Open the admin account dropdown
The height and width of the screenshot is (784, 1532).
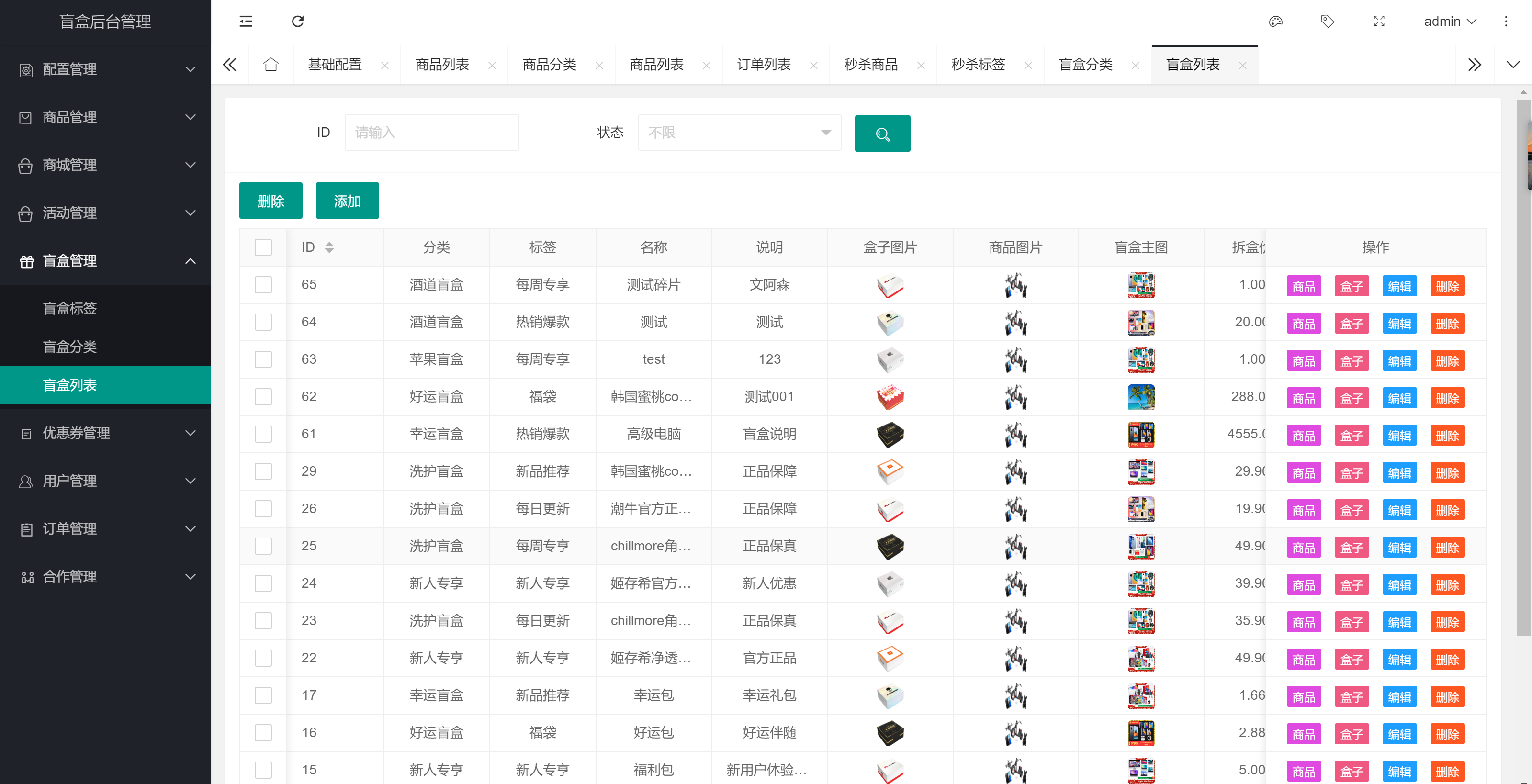[x=1450, y=22]
